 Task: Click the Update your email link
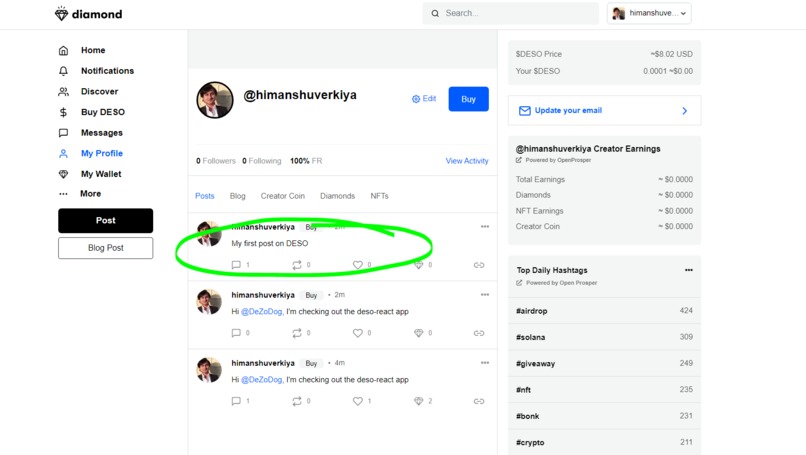[568, 111]
